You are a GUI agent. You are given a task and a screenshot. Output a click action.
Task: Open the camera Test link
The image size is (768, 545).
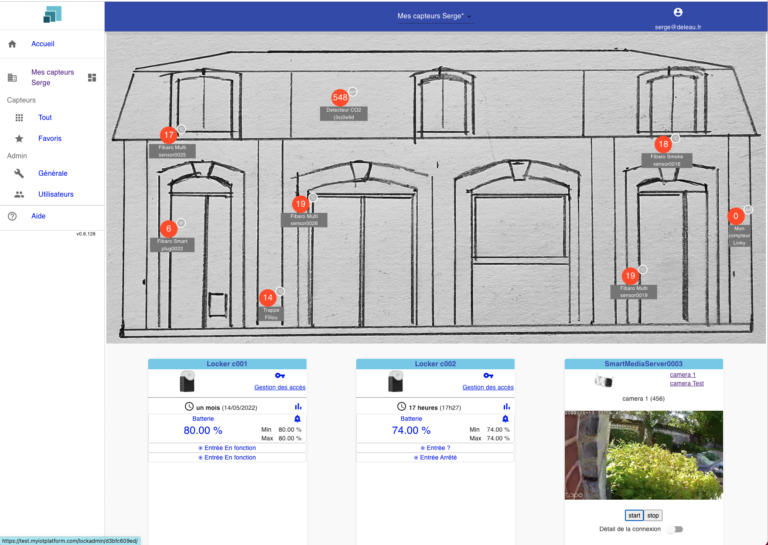point(689,384)
